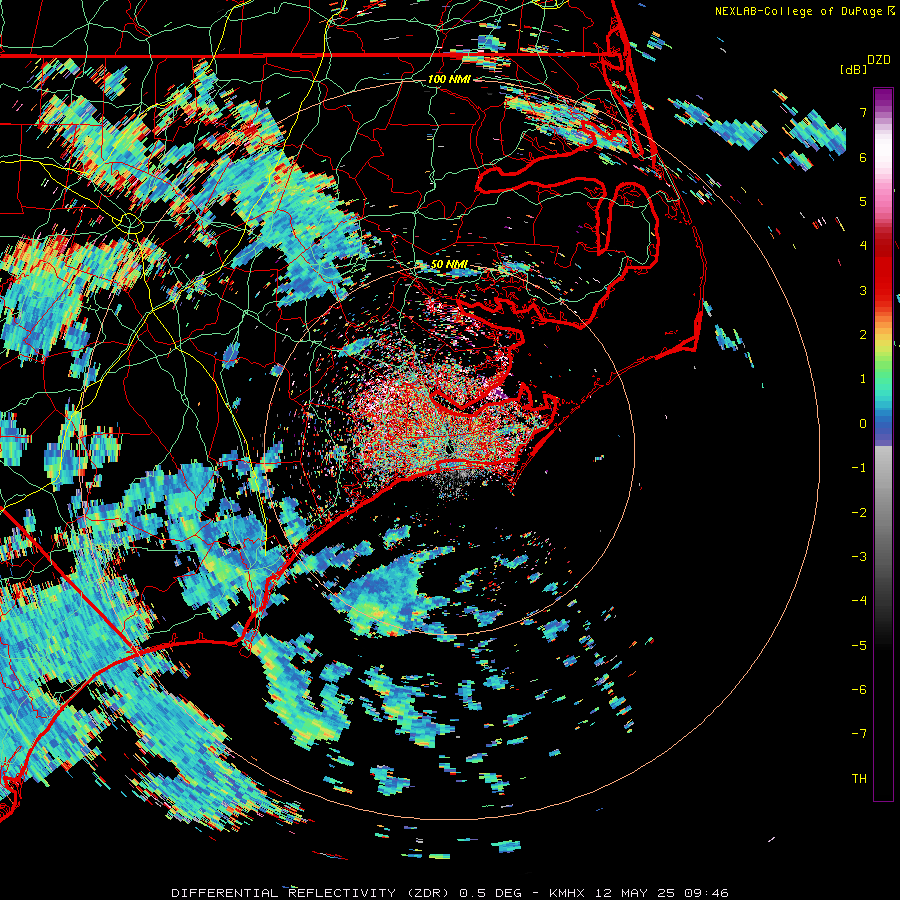Click the "DIFFERENTIAL REFLECTIVITY (ZDR)" product caption
The image size is (900, 900).
pos(313,893)
